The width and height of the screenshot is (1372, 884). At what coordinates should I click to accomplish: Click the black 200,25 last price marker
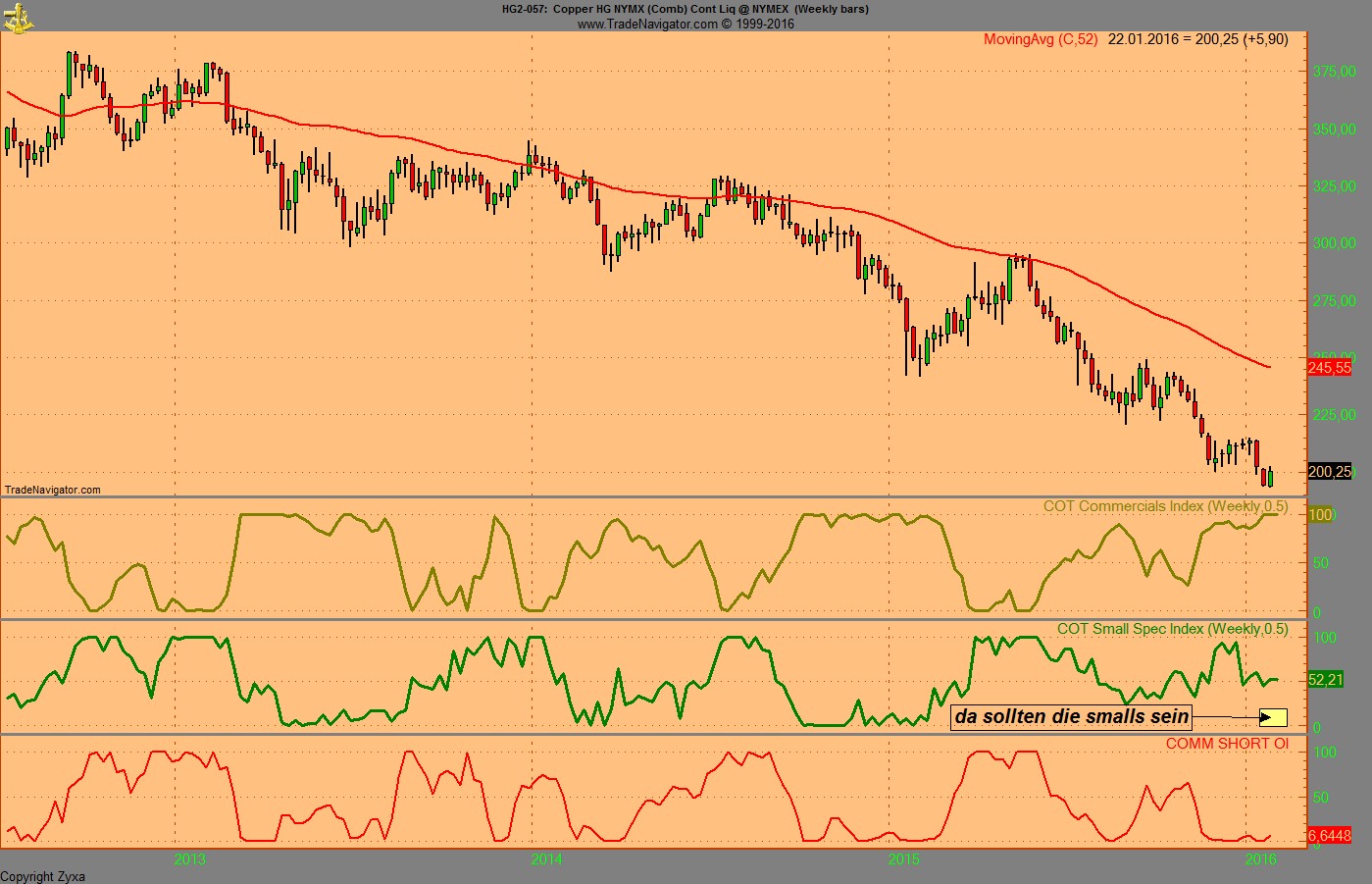(1332, 472)
